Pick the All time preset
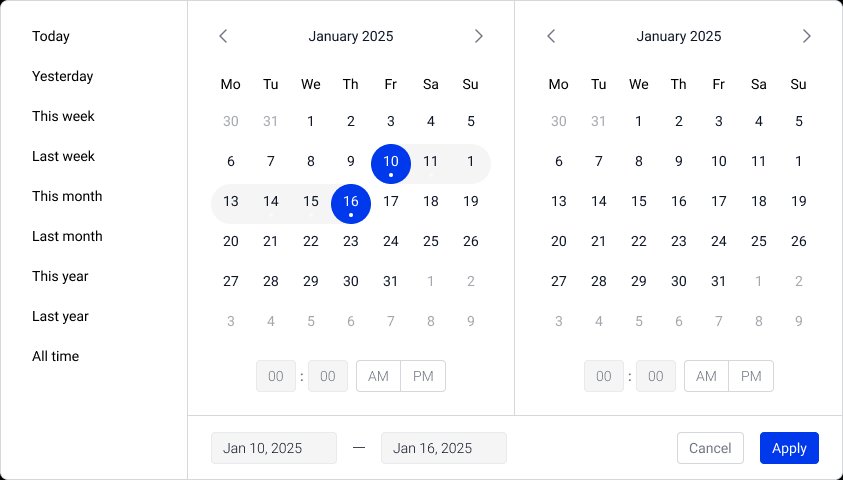This screenshot has height=480, width=843. tap(55, 356)
